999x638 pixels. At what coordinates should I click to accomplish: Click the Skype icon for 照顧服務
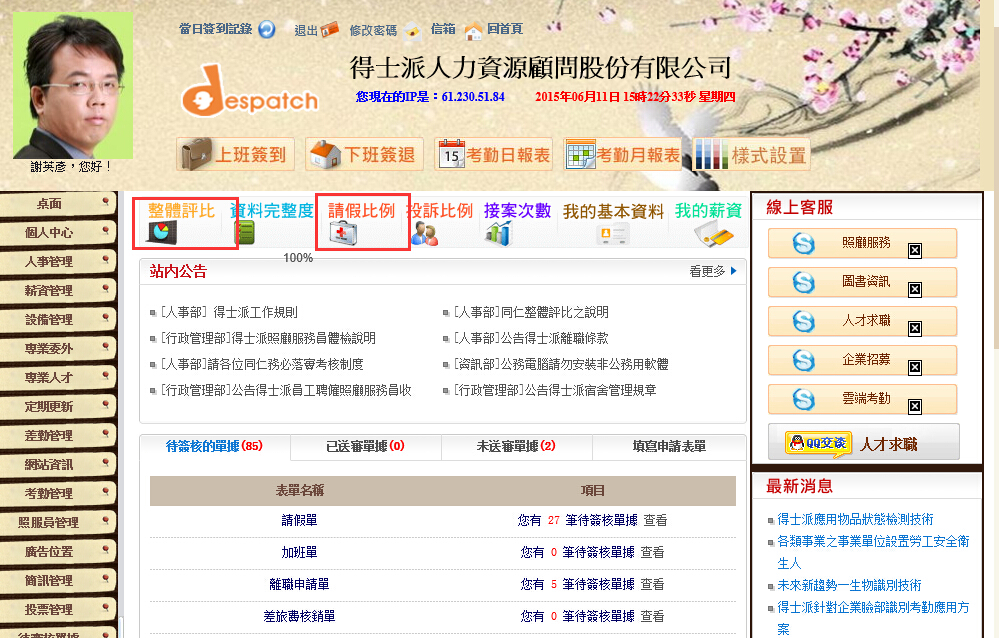coord(803,243)
